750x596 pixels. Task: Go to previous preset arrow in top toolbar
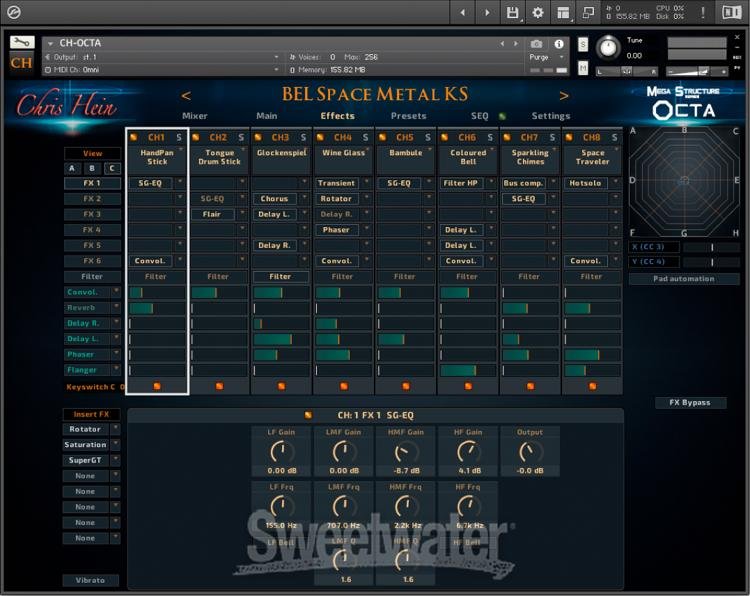click(x=463, y=12)
